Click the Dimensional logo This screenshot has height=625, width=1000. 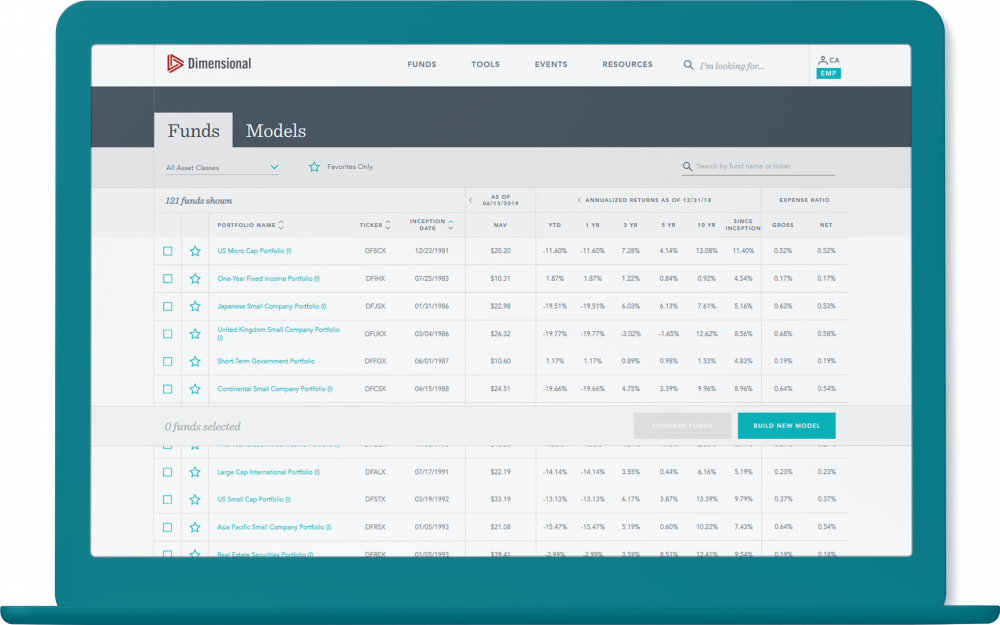(x=209, y=63)
